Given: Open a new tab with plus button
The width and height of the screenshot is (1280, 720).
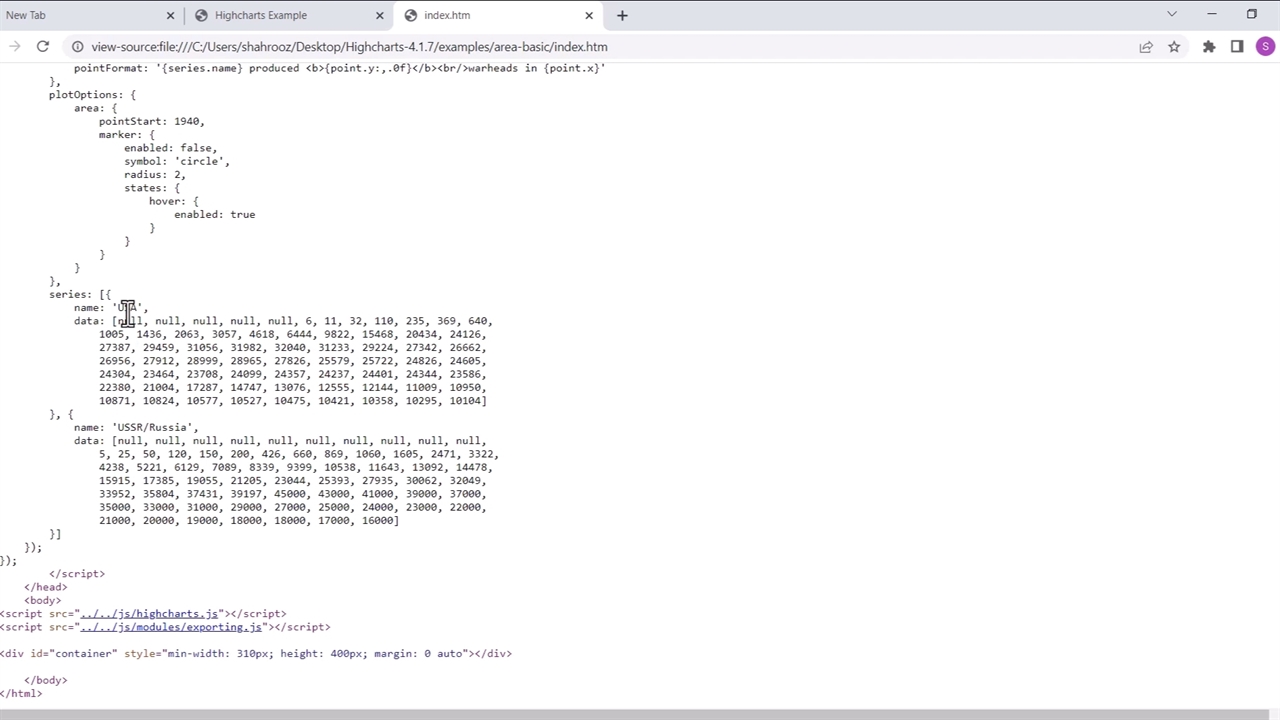Looking at the screenshot, I should click(x=622, y=15).
